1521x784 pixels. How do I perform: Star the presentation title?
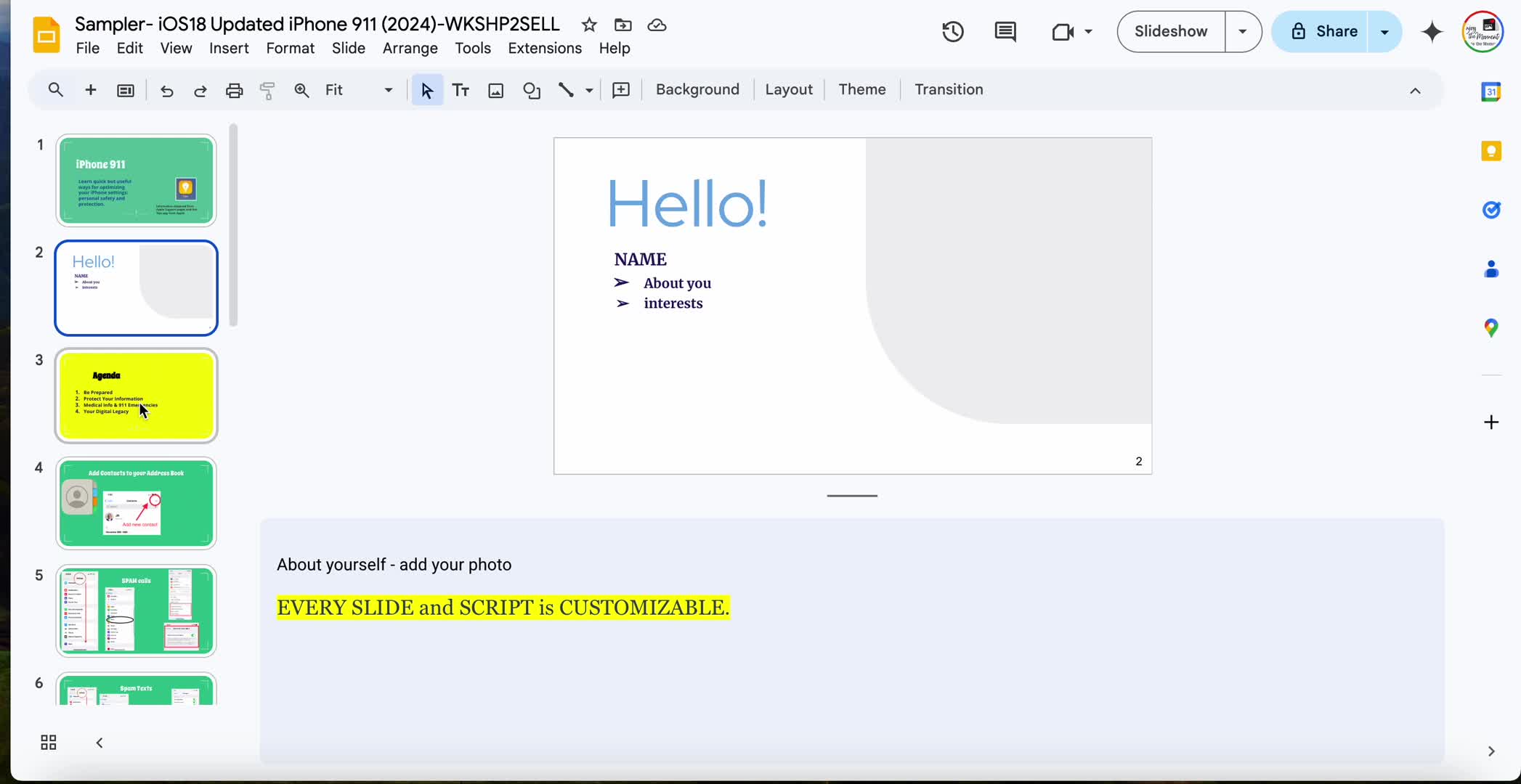pos(589,25)
